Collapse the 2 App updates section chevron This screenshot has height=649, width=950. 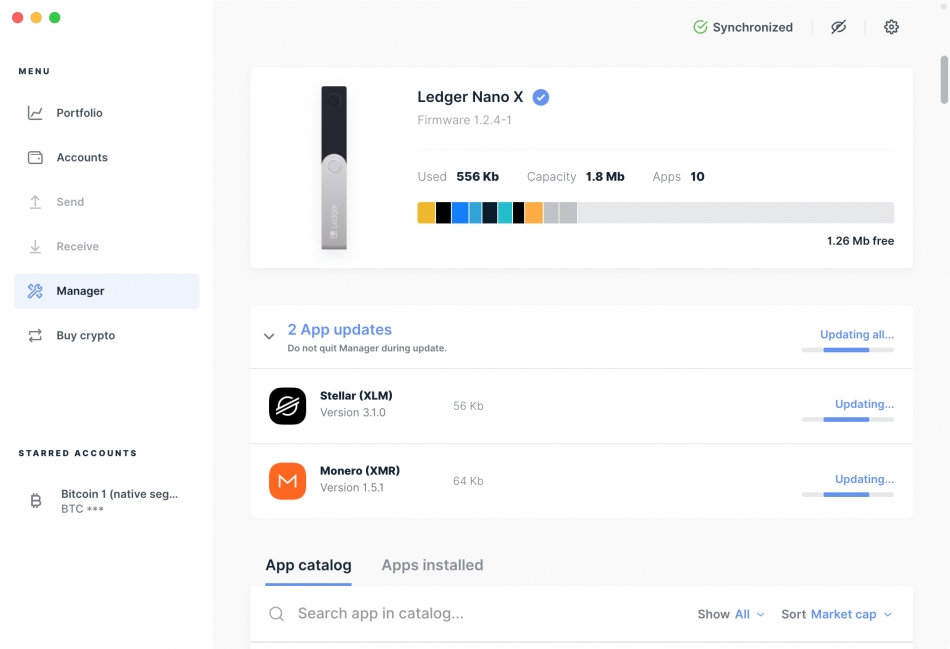click(269, 336)
